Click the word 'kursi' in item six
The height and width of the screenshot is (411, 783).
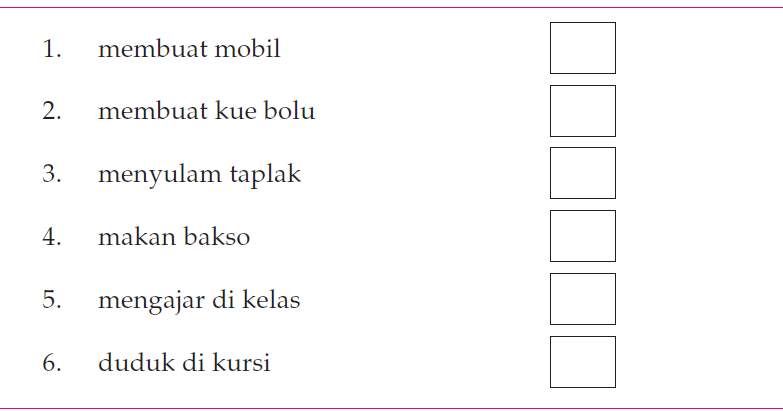tap(241, 362)
